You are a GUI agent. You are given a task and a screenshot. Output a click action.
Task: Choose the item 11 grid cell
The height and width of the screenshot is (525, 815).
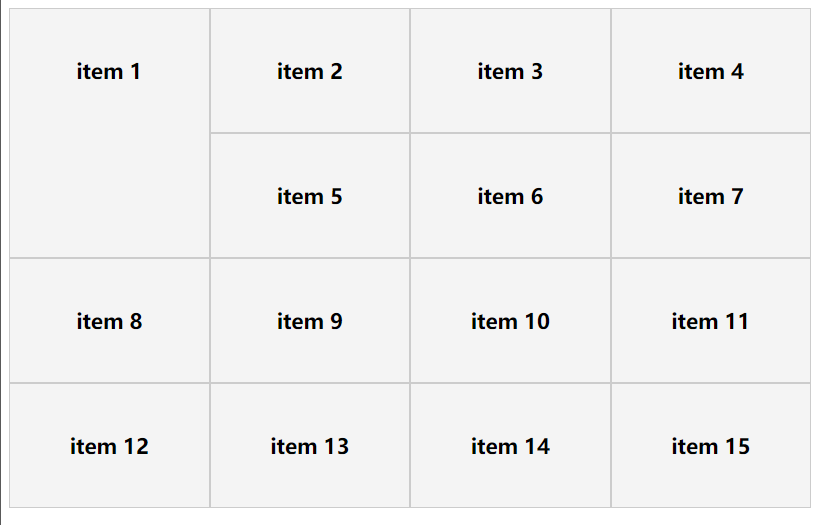tap(710, 321)
